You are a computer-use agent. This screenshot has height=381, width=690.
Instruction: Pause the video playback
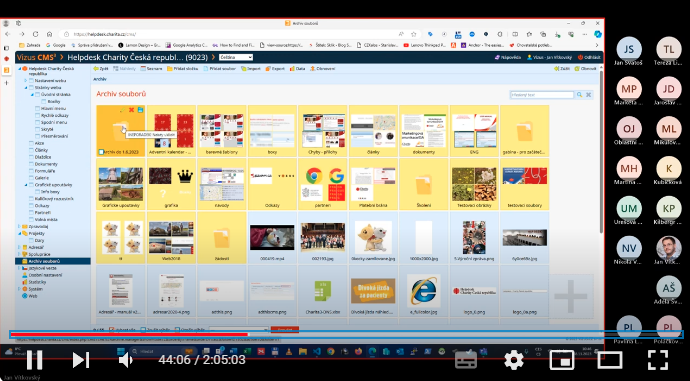click(34, 360)
